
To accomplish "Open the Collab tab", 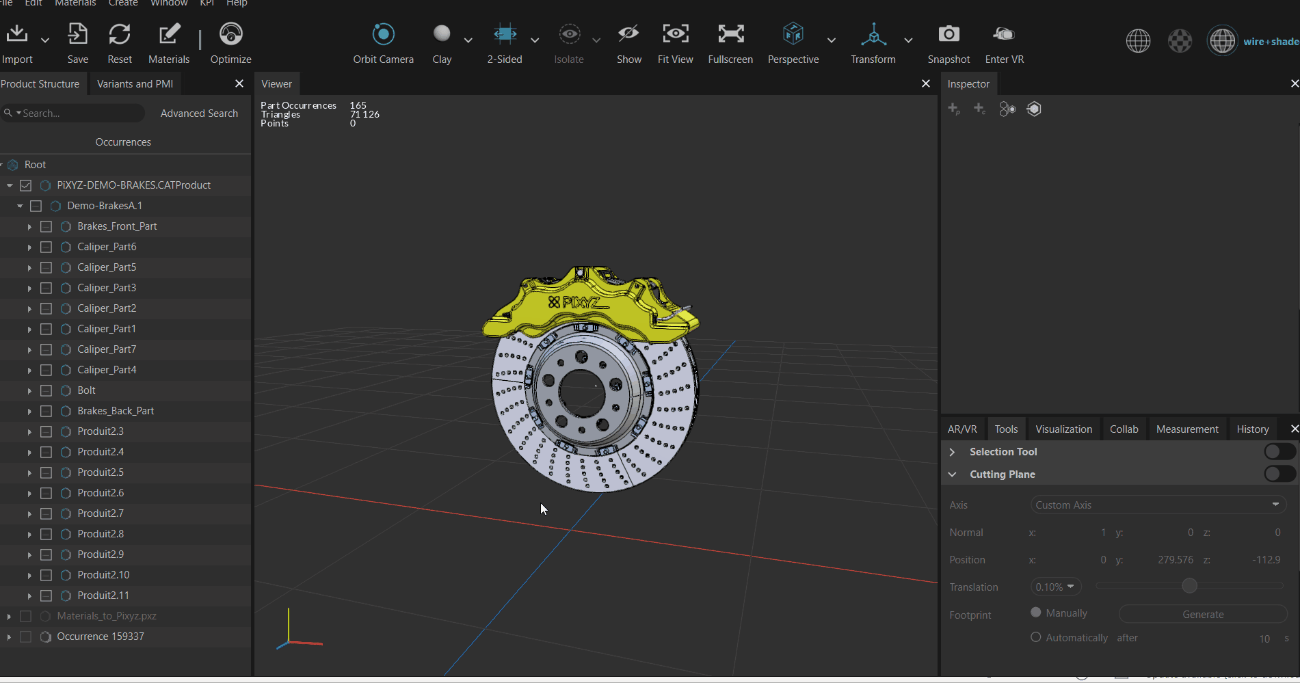I will click(x=1124, y=429).
